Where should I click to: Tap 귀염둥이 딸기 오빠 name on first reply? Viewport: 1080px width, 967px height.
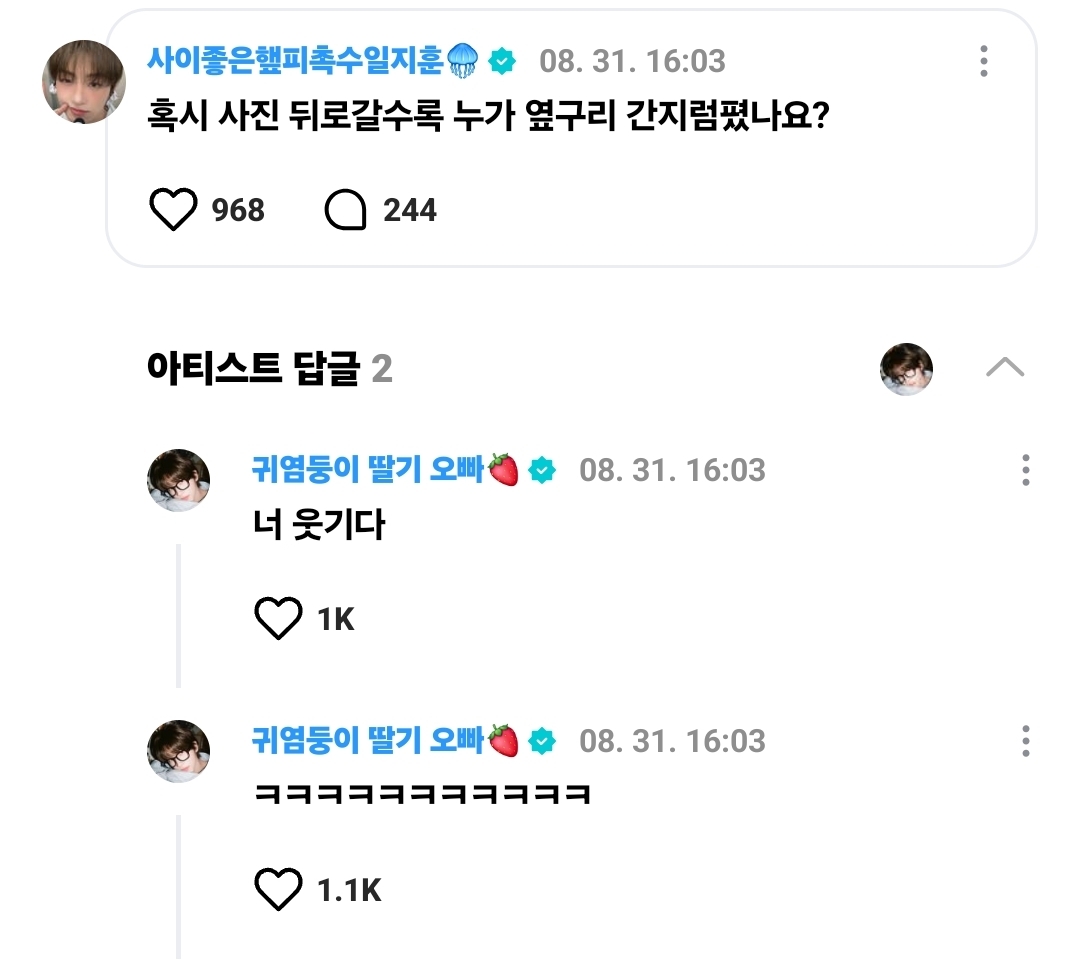369,469
